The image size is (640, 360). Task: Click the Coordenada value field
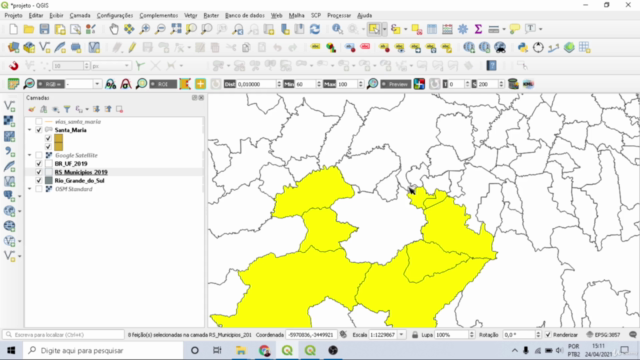pos(311,335)
